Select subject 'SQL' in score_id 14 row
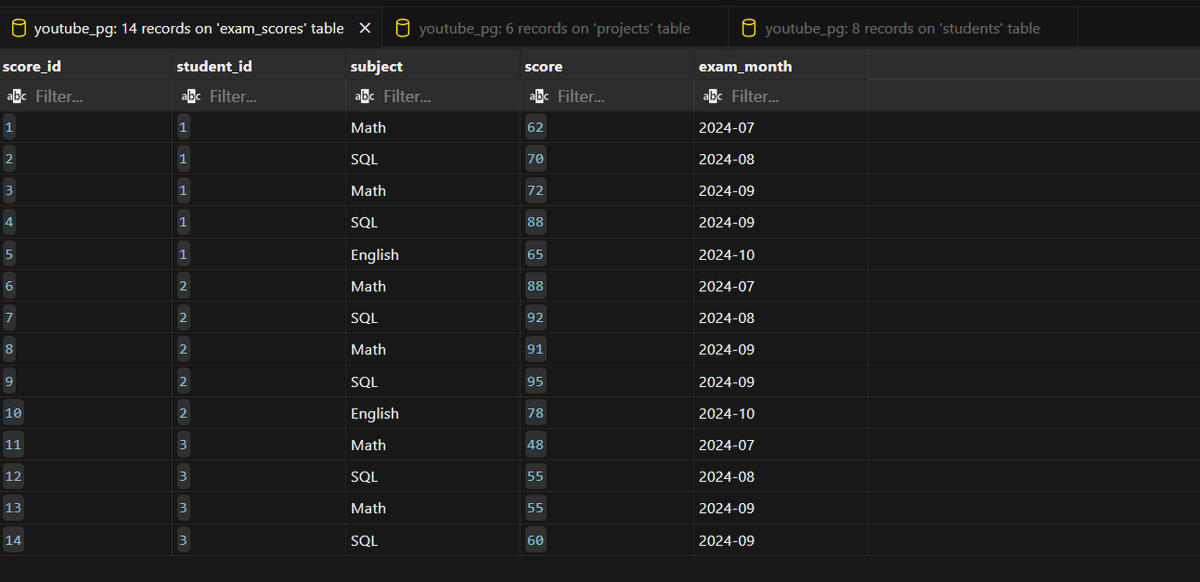The width and height of the screenshot is (1200, 582). (x=433, y=540)
